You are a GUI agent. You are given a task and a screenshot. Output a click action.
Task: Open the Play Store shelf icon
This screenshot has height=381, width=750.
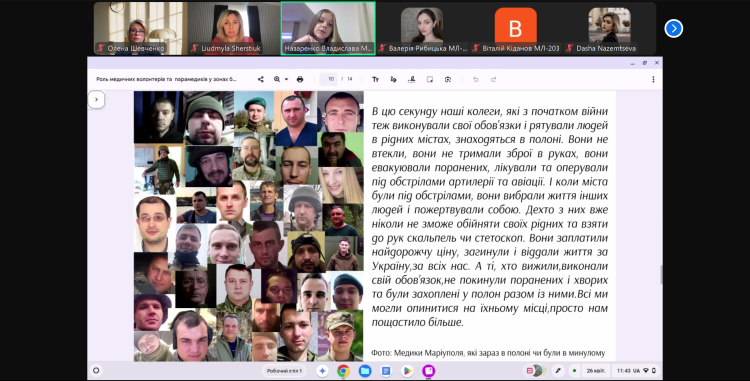[x=407, y=370]
